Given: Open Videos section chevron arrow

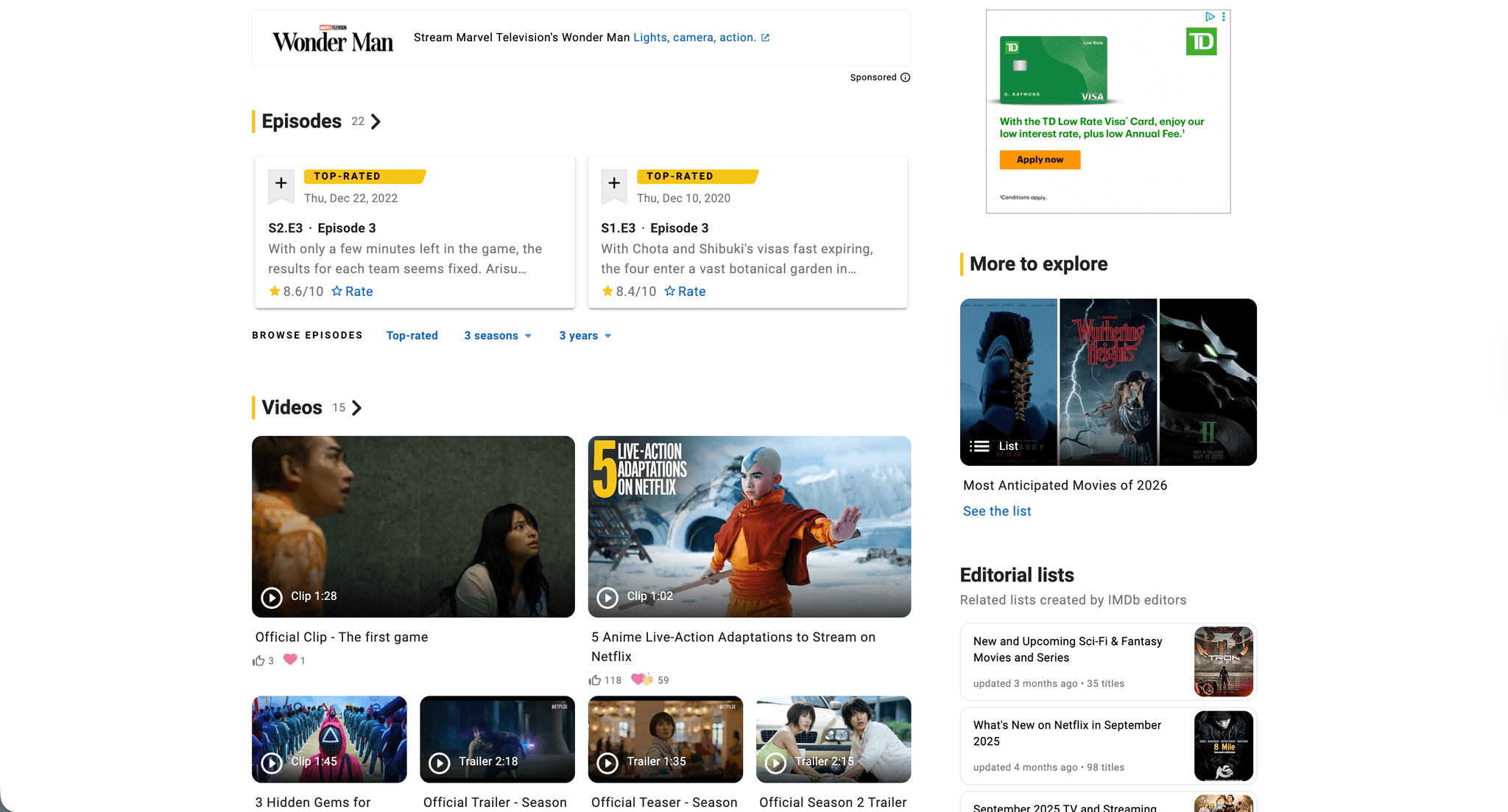Looking at the screenshot, I should 357,408.
